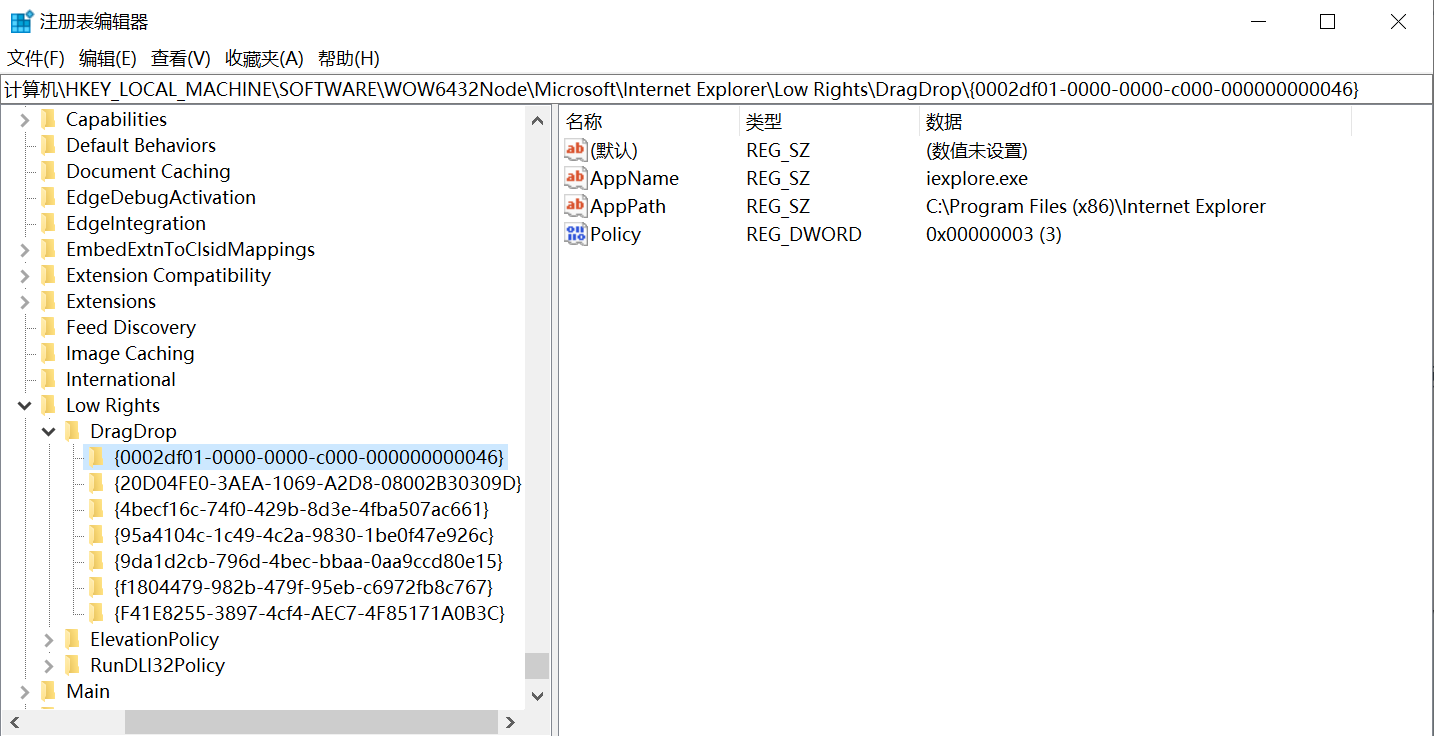Expand the RunDll32Policy key
1434x736 pixels.
pyautogui.click(x=49, y=666)
